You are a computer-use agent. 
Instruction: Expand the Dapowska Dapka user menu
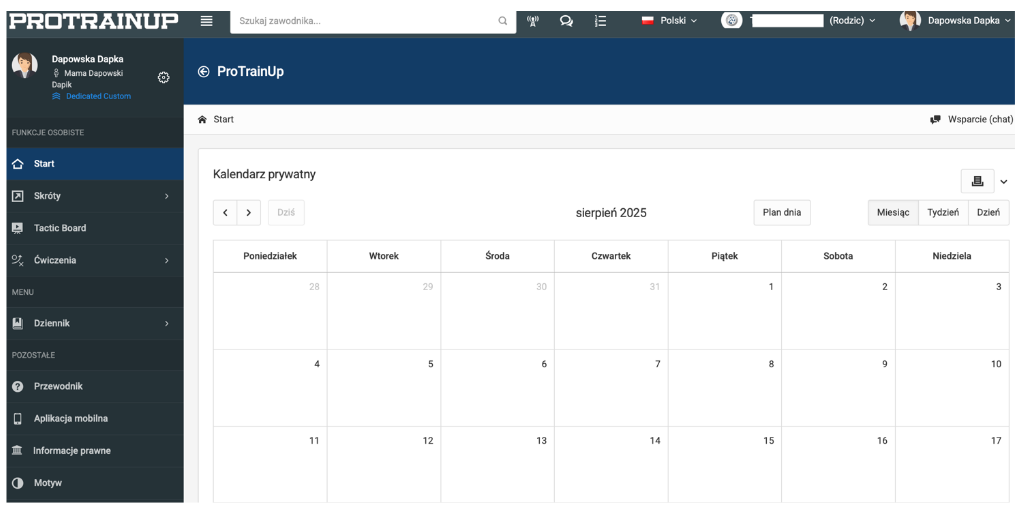963,20
